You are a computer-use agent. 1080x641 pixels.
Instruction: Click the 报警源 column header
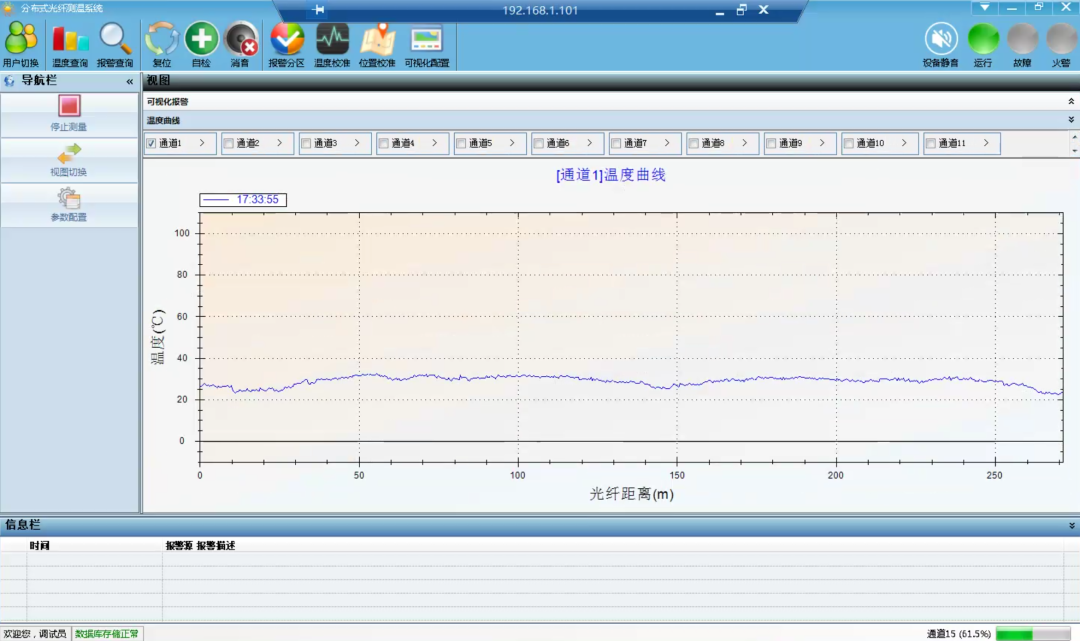click(179, 545)
